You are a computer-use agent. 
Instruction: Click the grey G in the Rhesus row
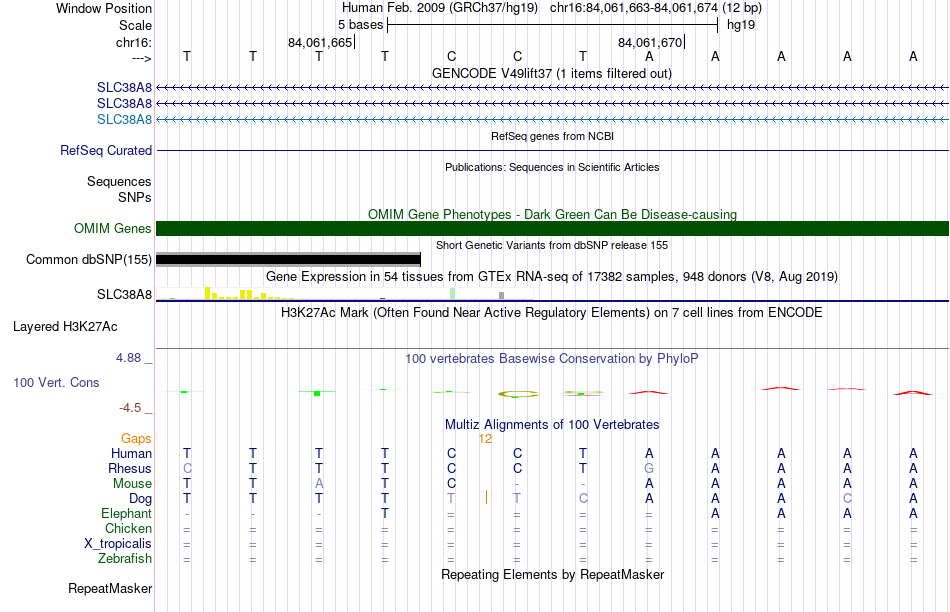(649, 468)
